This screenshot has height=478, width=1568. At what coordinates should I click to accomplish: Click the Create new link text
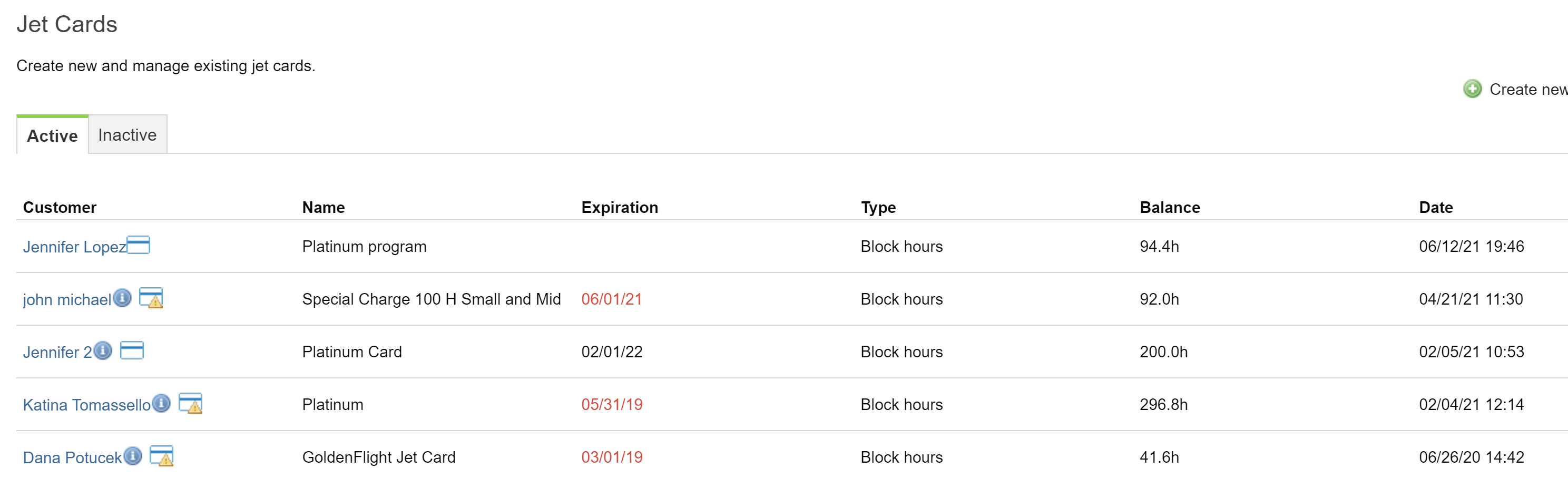pos(1527,90)
